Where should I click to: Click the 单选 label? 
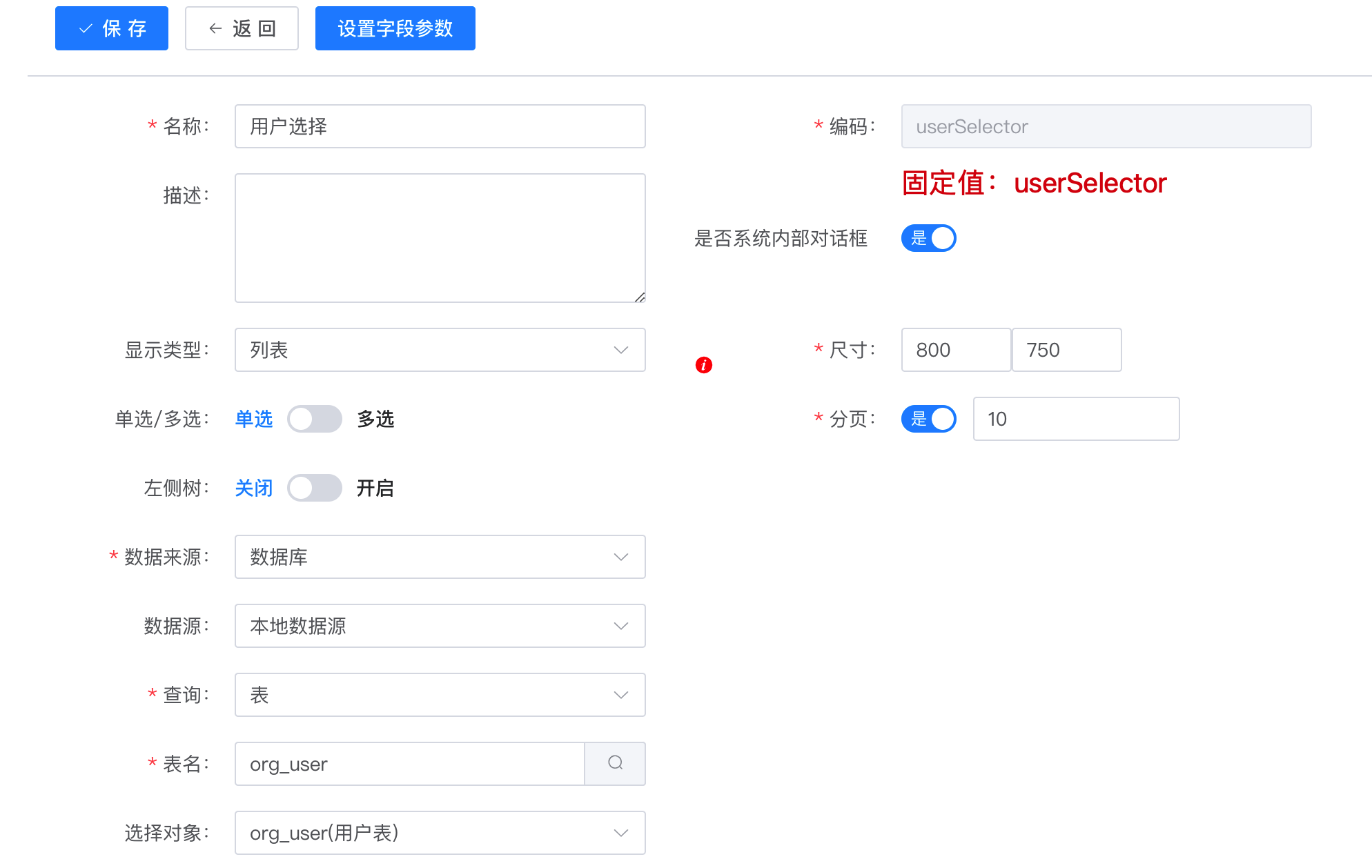click(x=254, y=419)
